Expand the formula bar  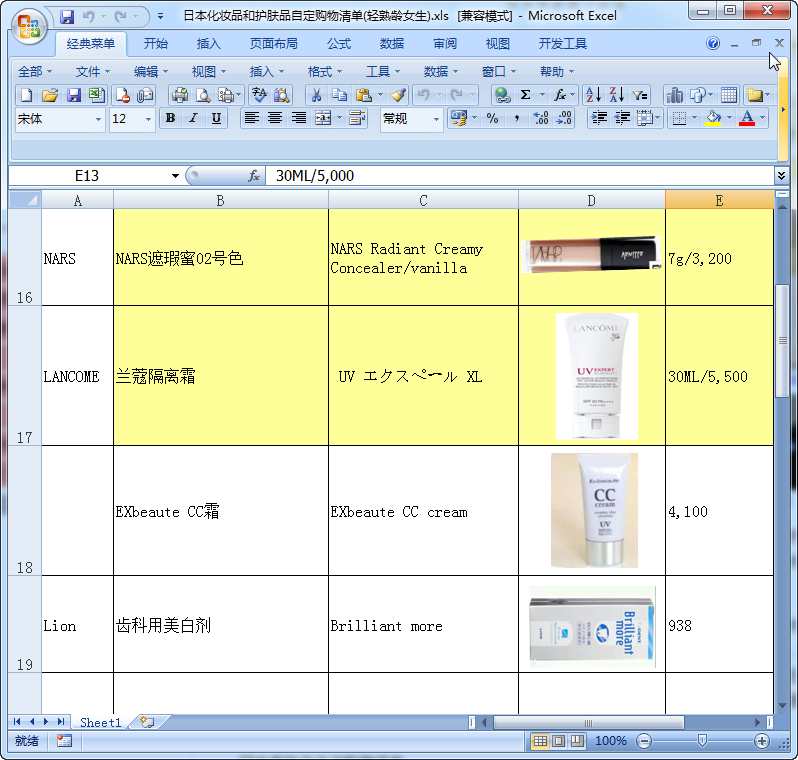coord(781,176)
